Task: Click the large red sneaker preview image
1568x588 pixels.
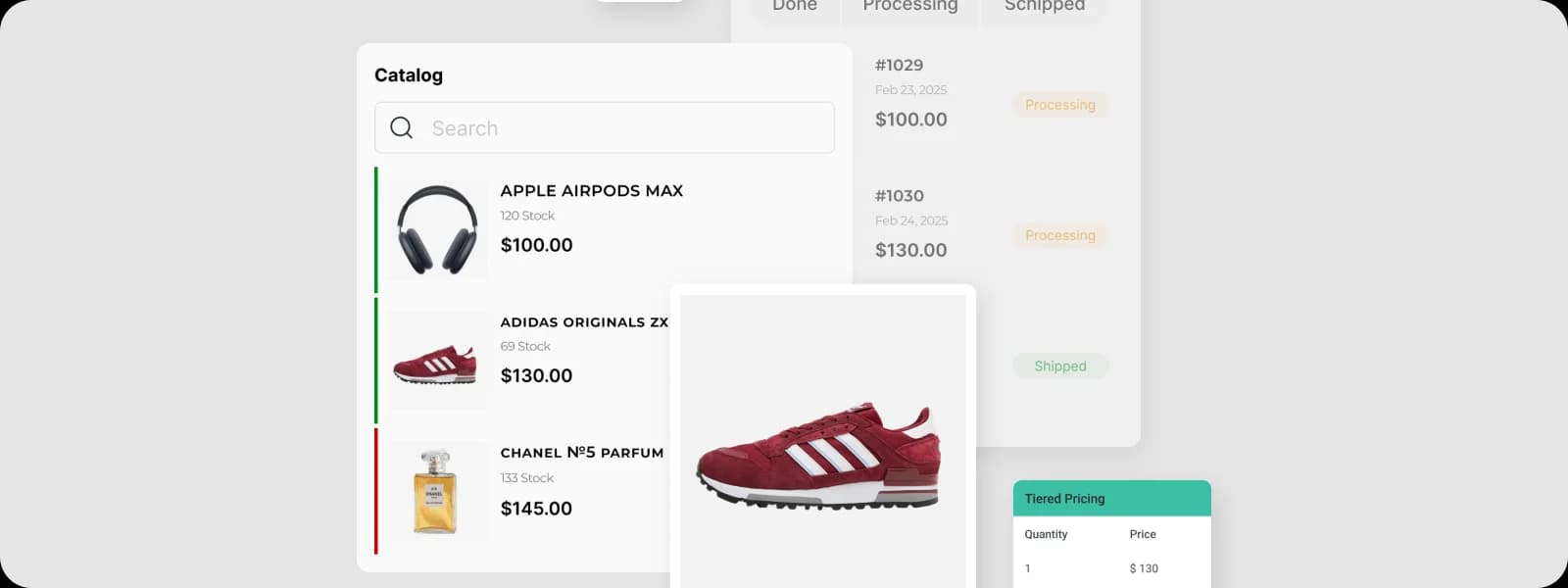Action: point(823,442)
